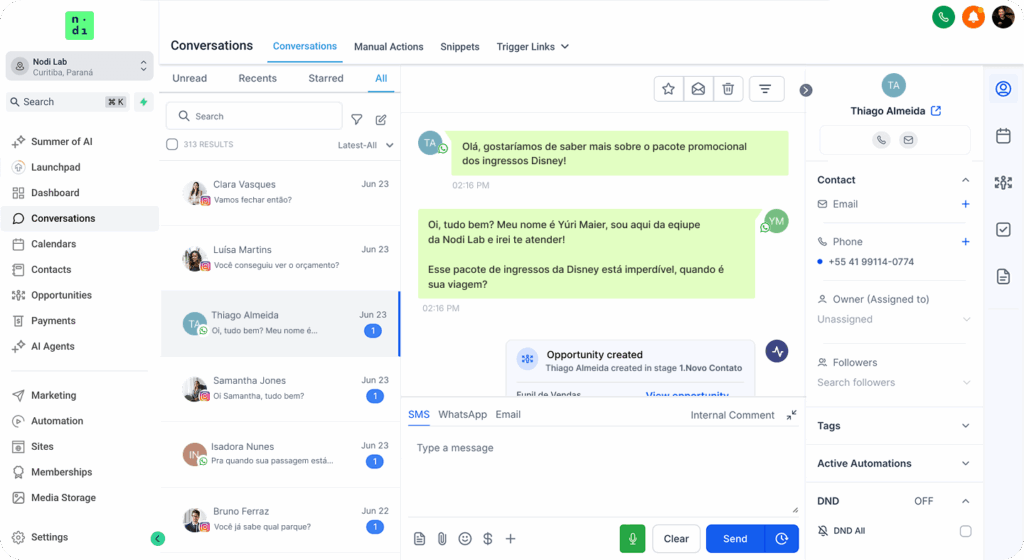Screen dimensions: 1024x560
Task: Expand the Tags section
Action: [x=965, y=426]
